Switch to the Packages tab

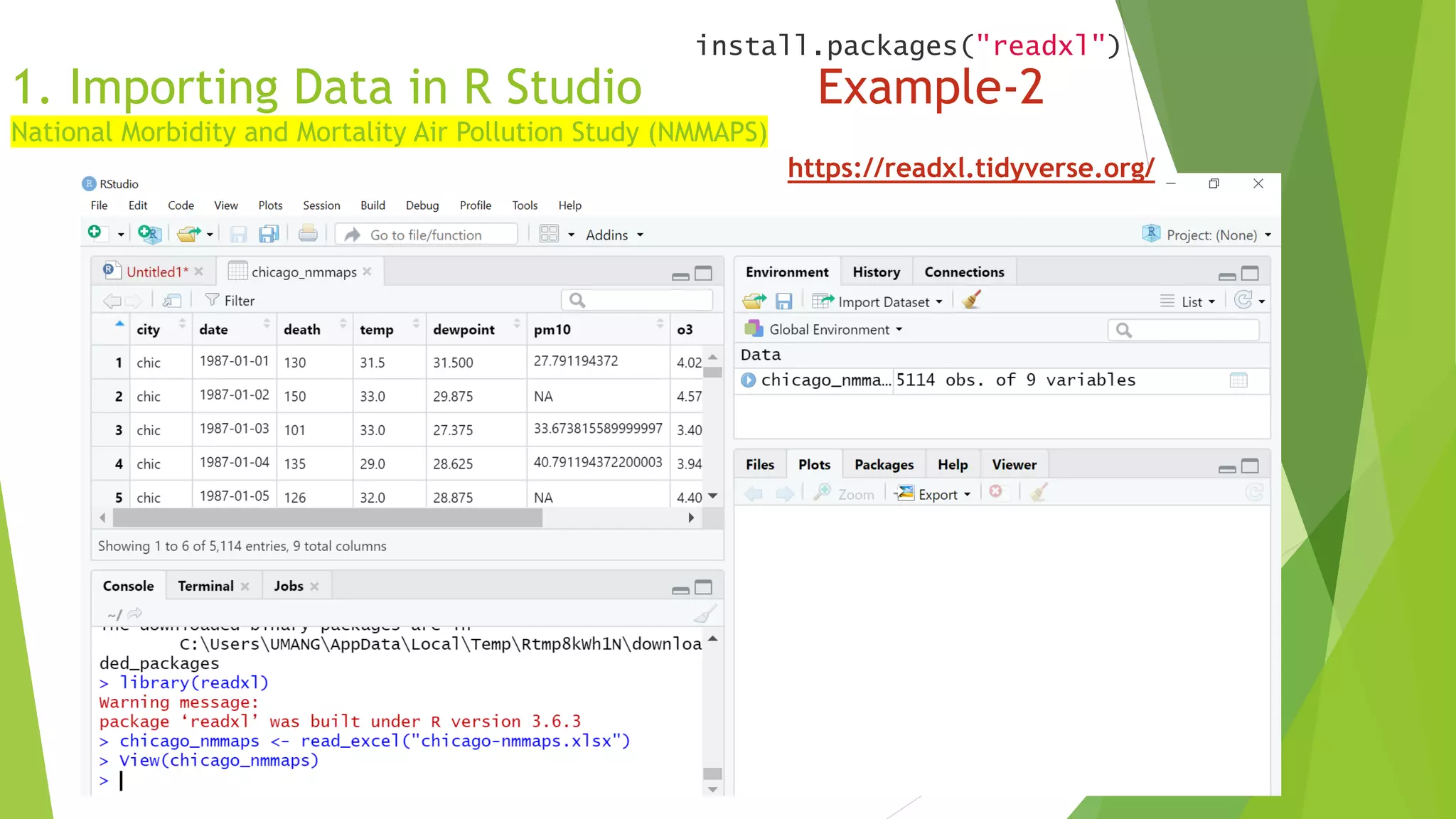[x=884, y=465]
